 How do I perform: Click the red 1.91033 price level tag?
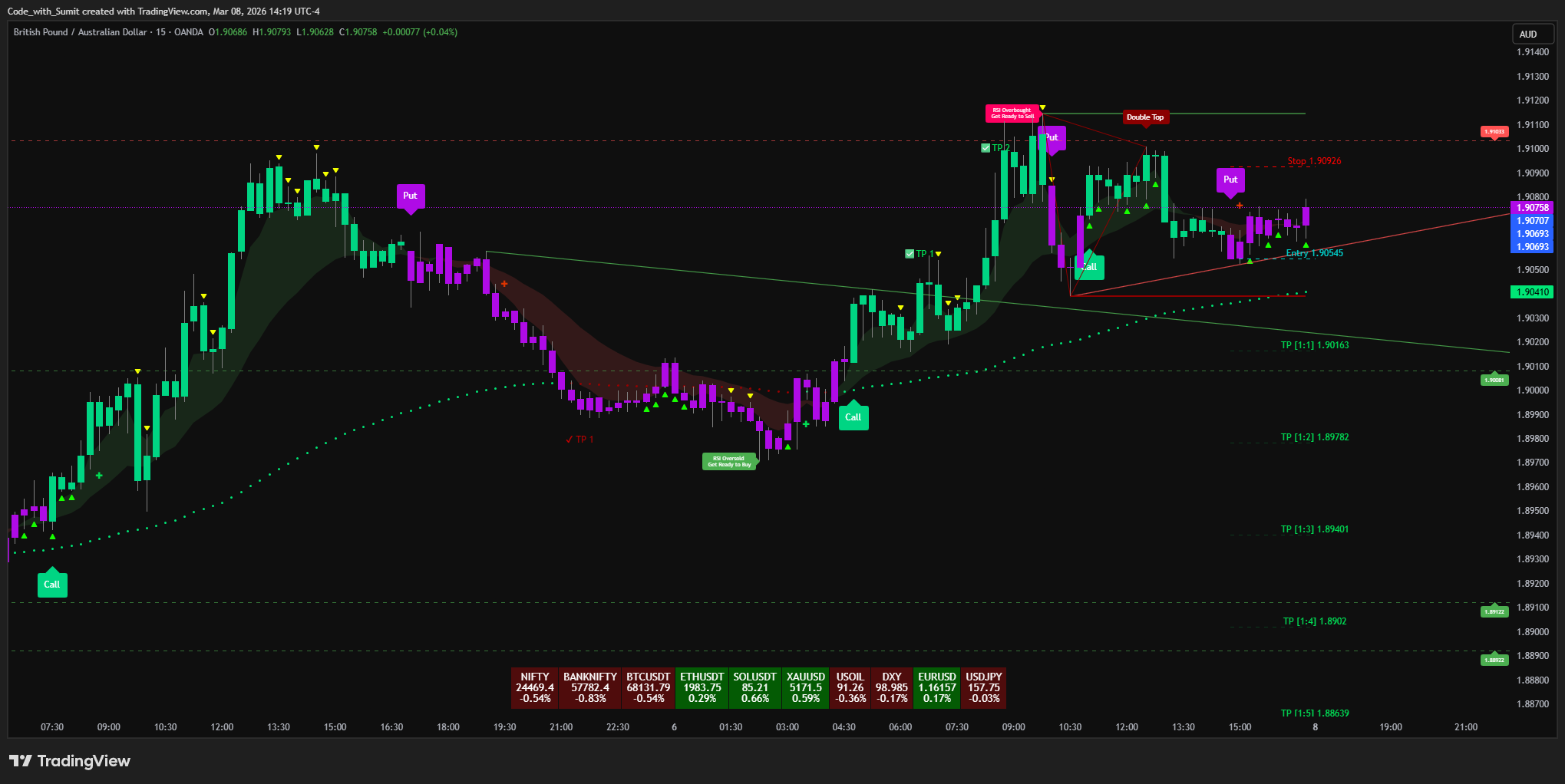[1494, 132]
